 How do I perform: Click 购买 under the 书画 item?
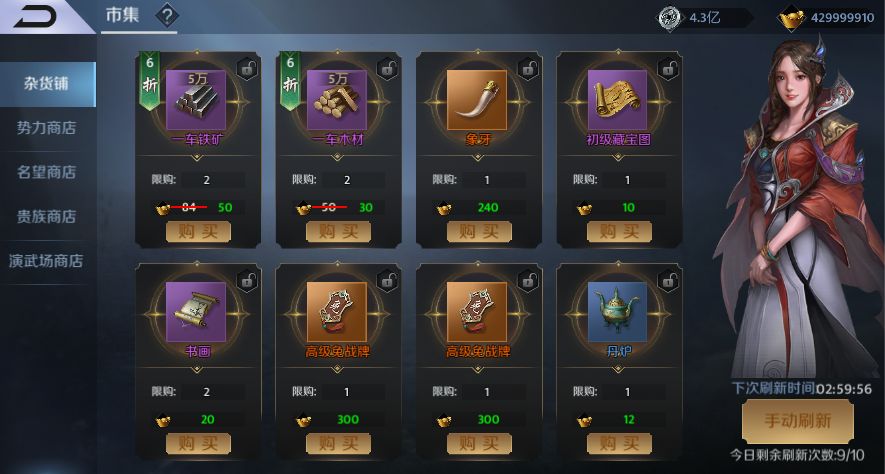198,444
